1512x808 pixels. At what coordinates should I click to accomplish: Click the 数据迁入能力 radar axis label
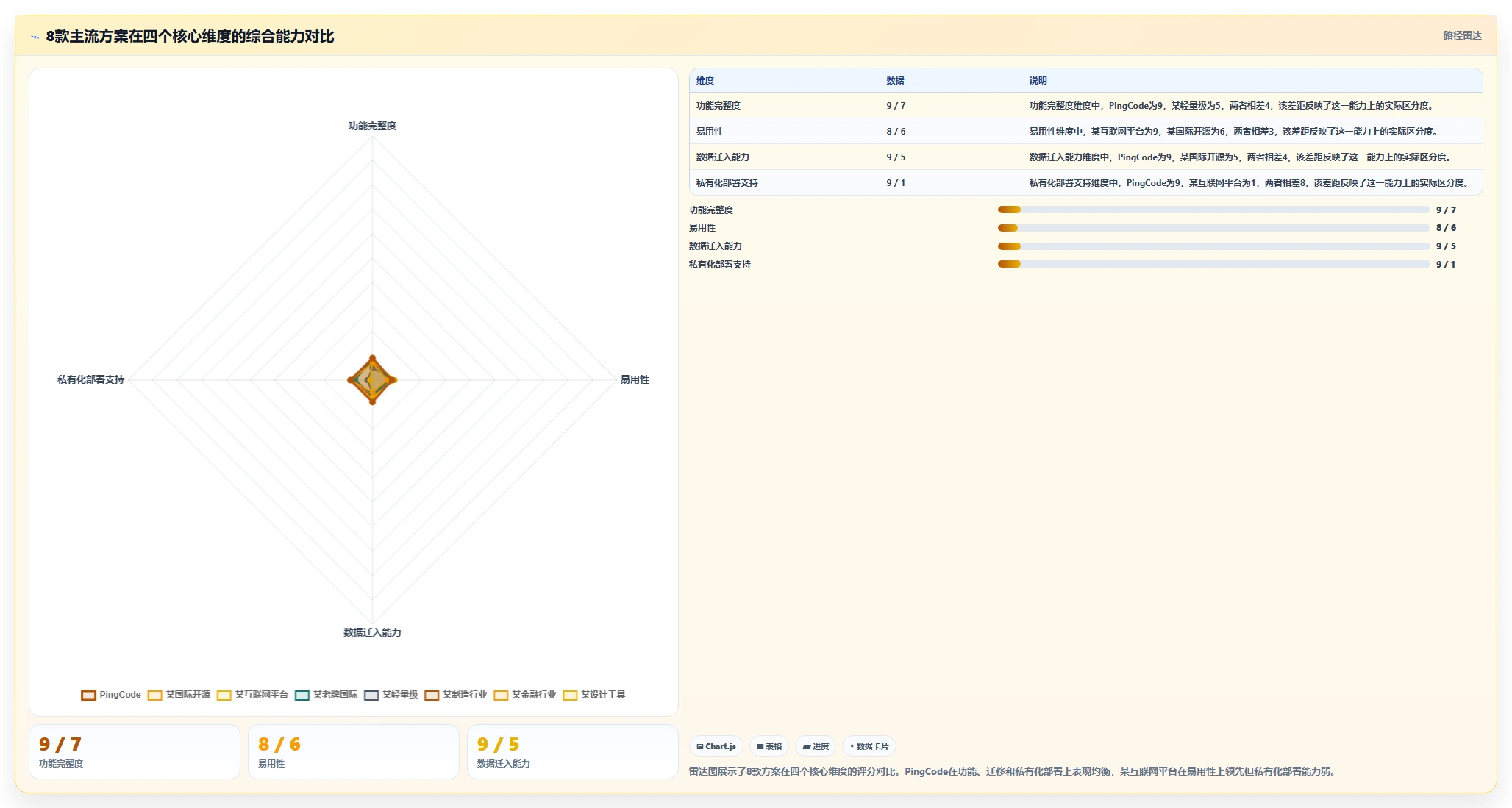coord(372,632)
